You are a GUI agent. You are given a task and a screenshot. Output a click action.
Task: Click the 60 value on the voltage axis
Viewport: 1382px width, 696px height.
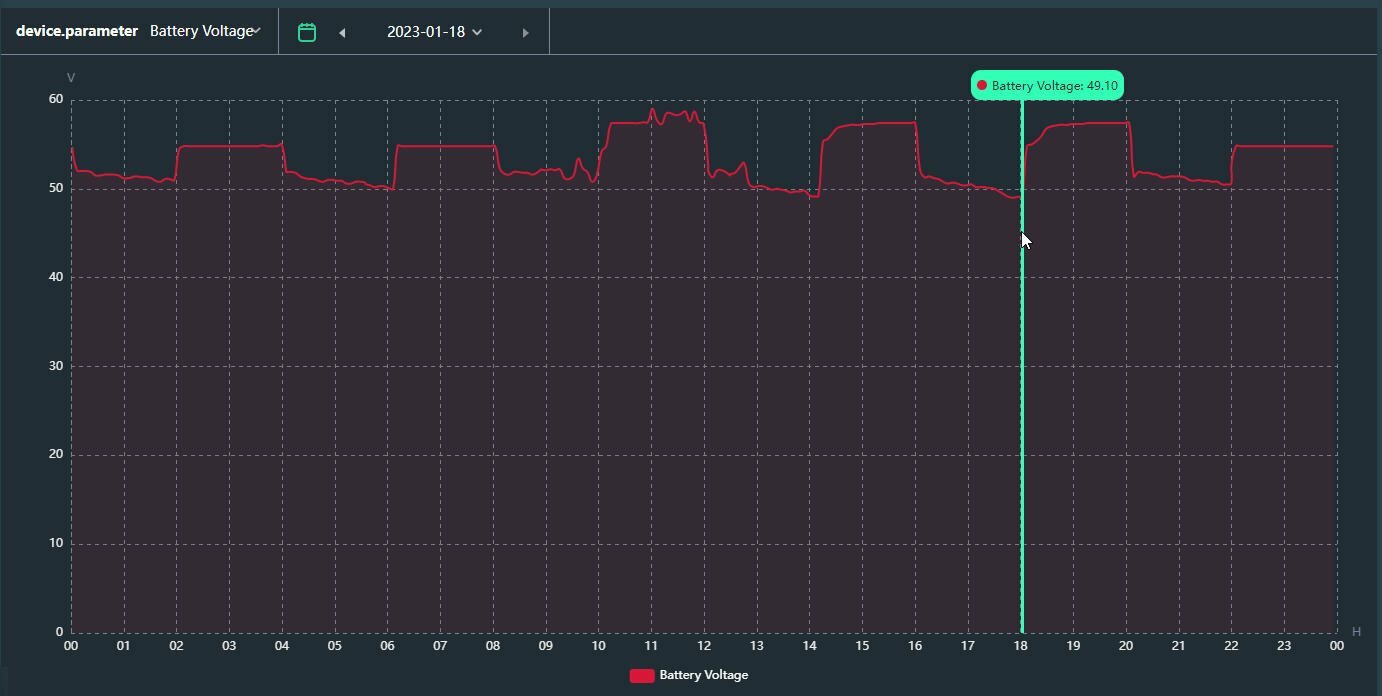pyautogui.click(x=55, y=99)
